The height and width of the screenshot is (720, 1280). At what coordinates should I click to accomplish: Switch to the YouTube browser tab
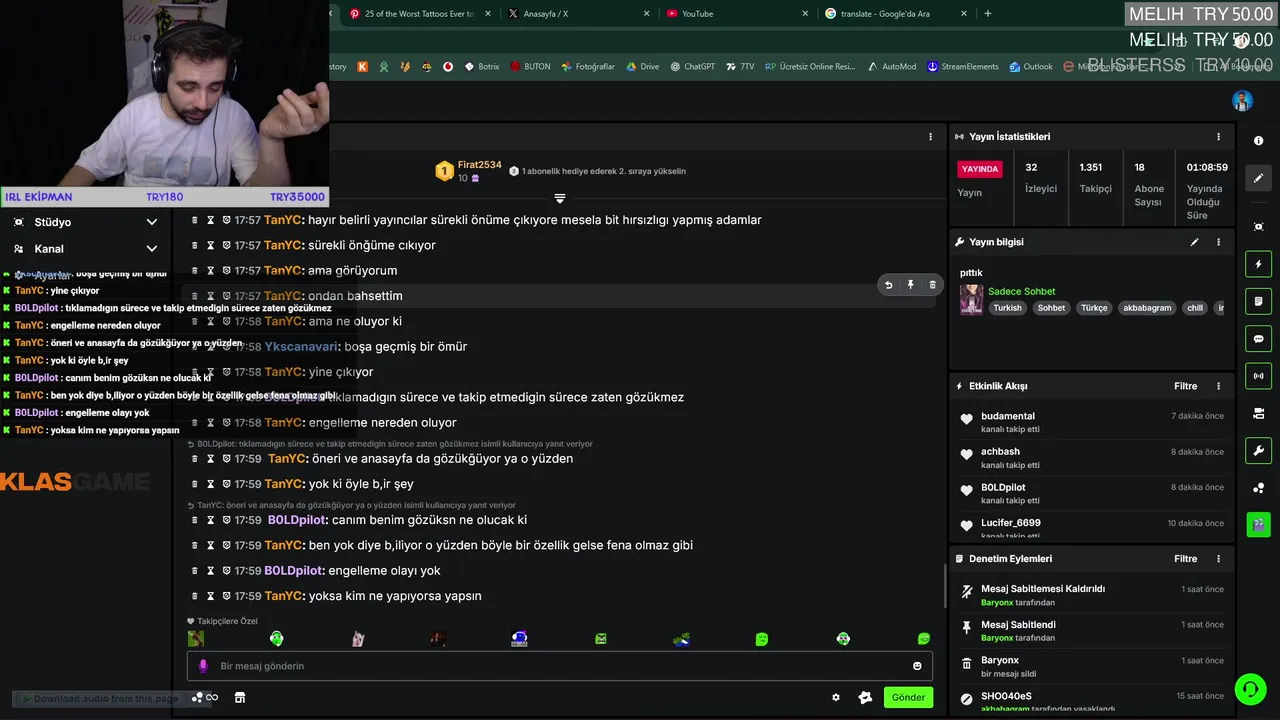coord(735,14)
